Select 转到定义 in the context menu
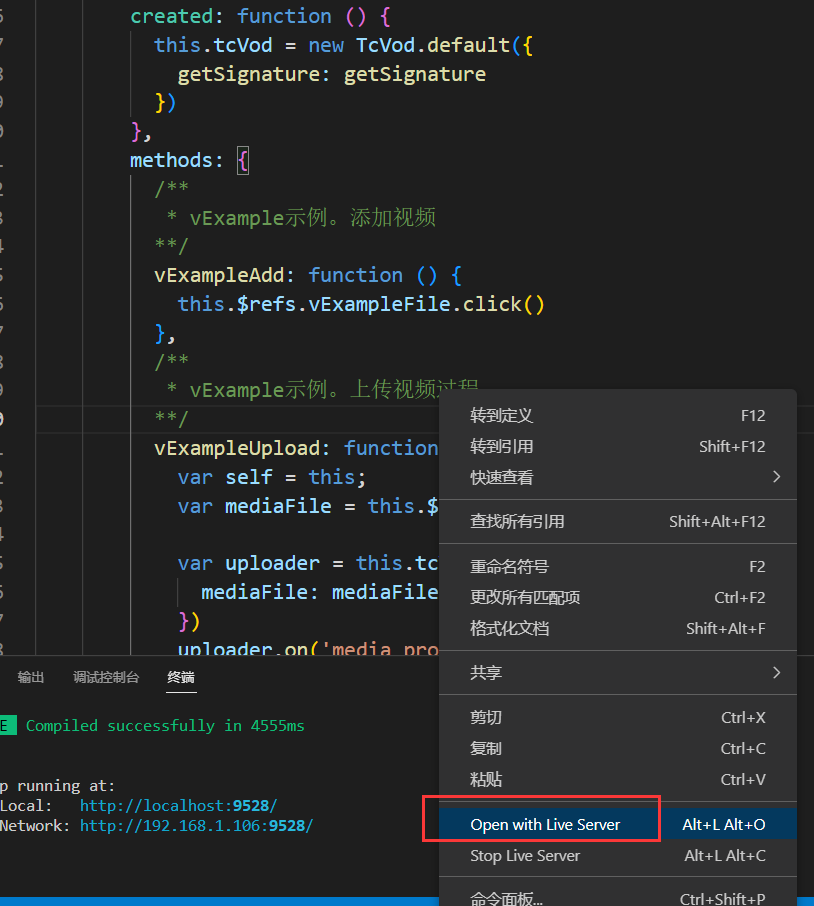Image resolution: width=814 pixels, height=906 pixels. (618, 415)
